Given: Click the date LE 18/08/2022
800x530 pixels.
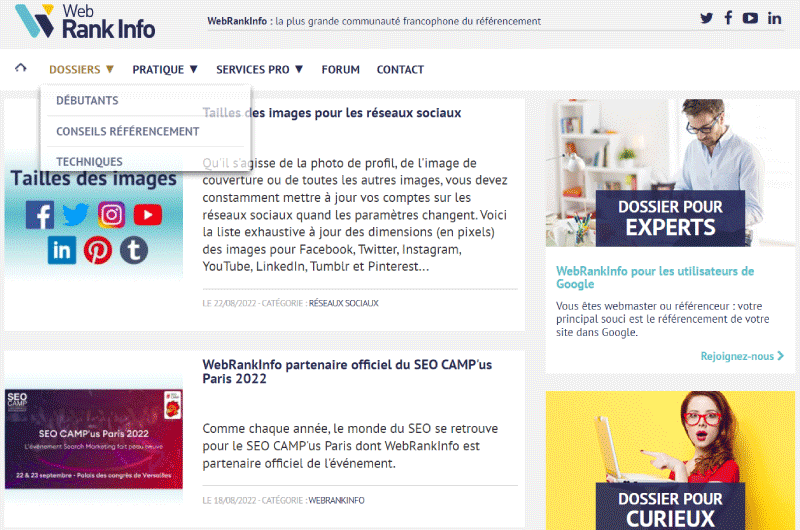Looking at the screenshot, I should pyautogui.click(x=229, y=500).
